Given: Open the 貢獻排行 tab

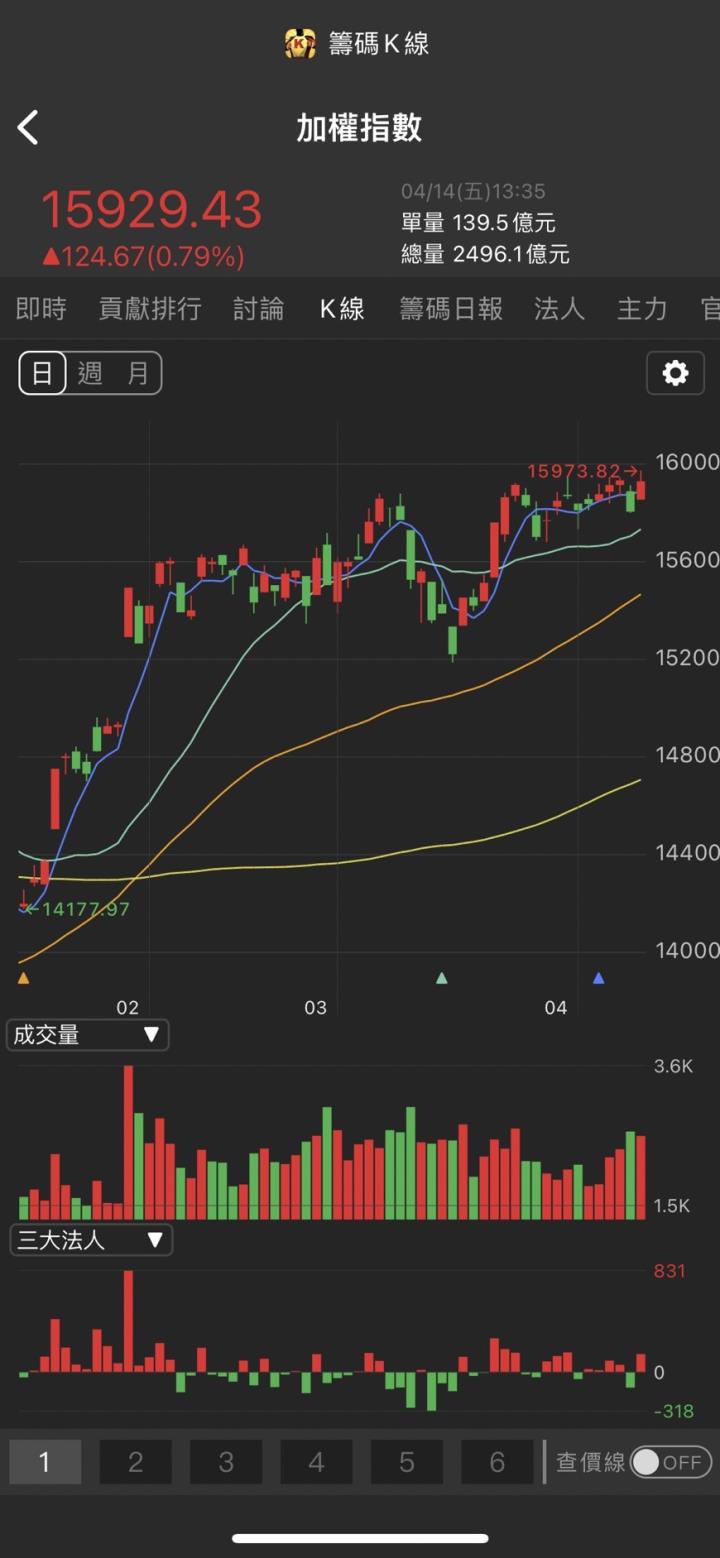Looking at the screenshot, I should tap(150, 309).
